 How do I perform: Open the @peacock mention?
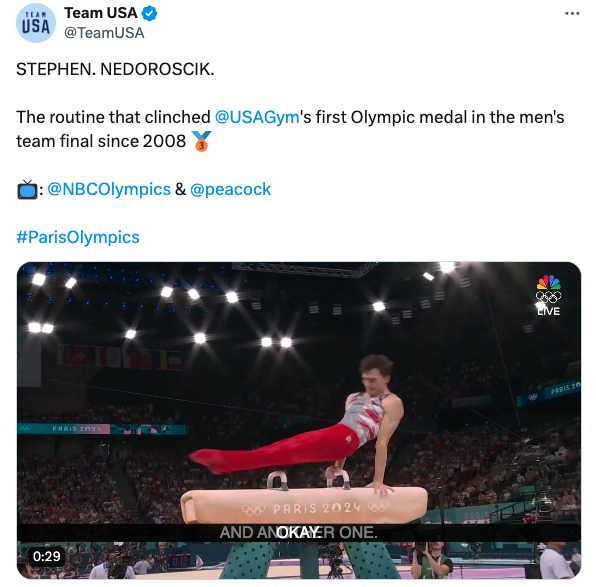(230, 189)
